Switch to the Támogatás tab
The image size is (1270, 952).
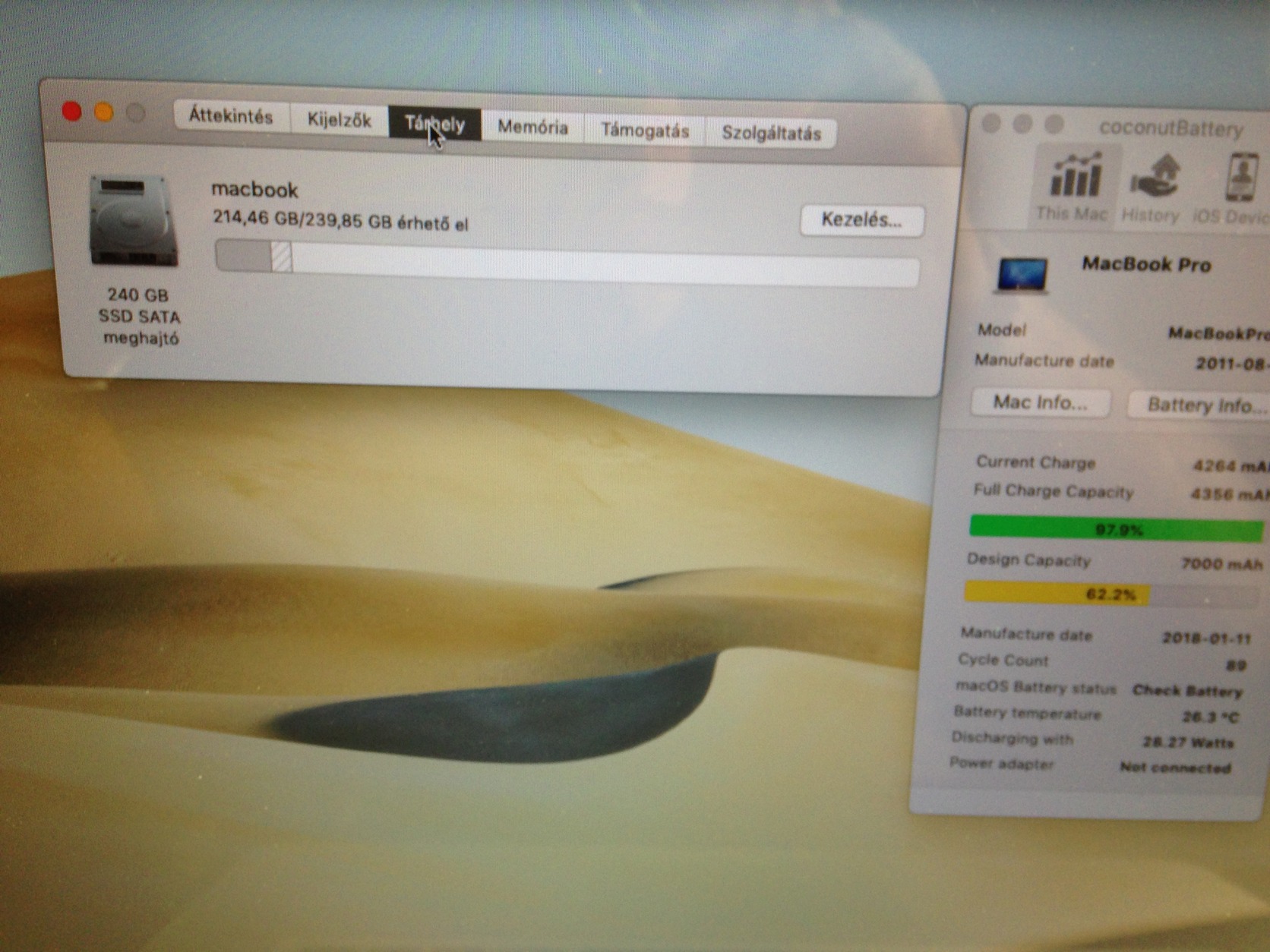[x=645, y=130]
